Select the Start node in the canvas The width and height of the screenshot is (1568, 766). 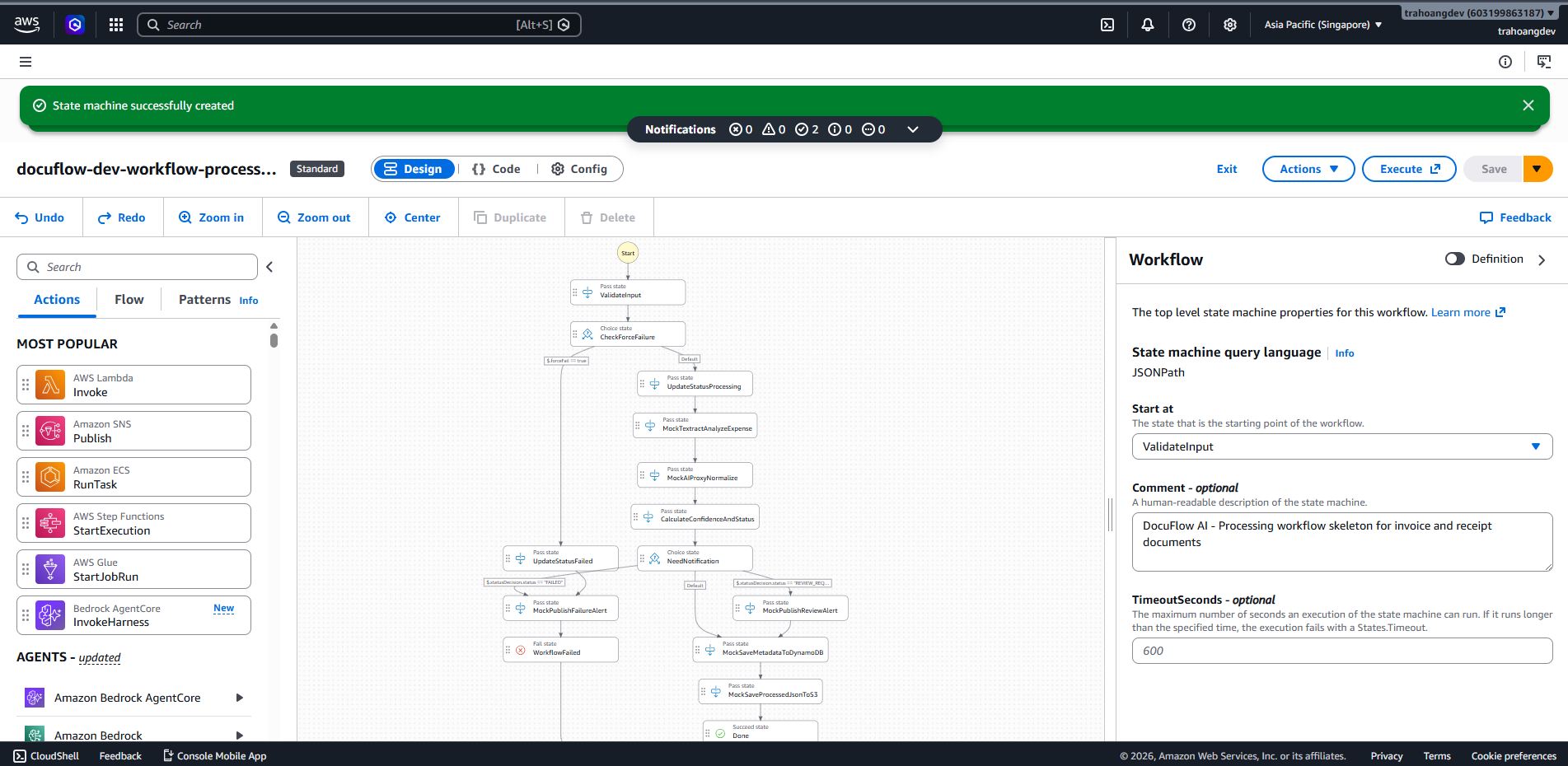[x=628, y=253]
